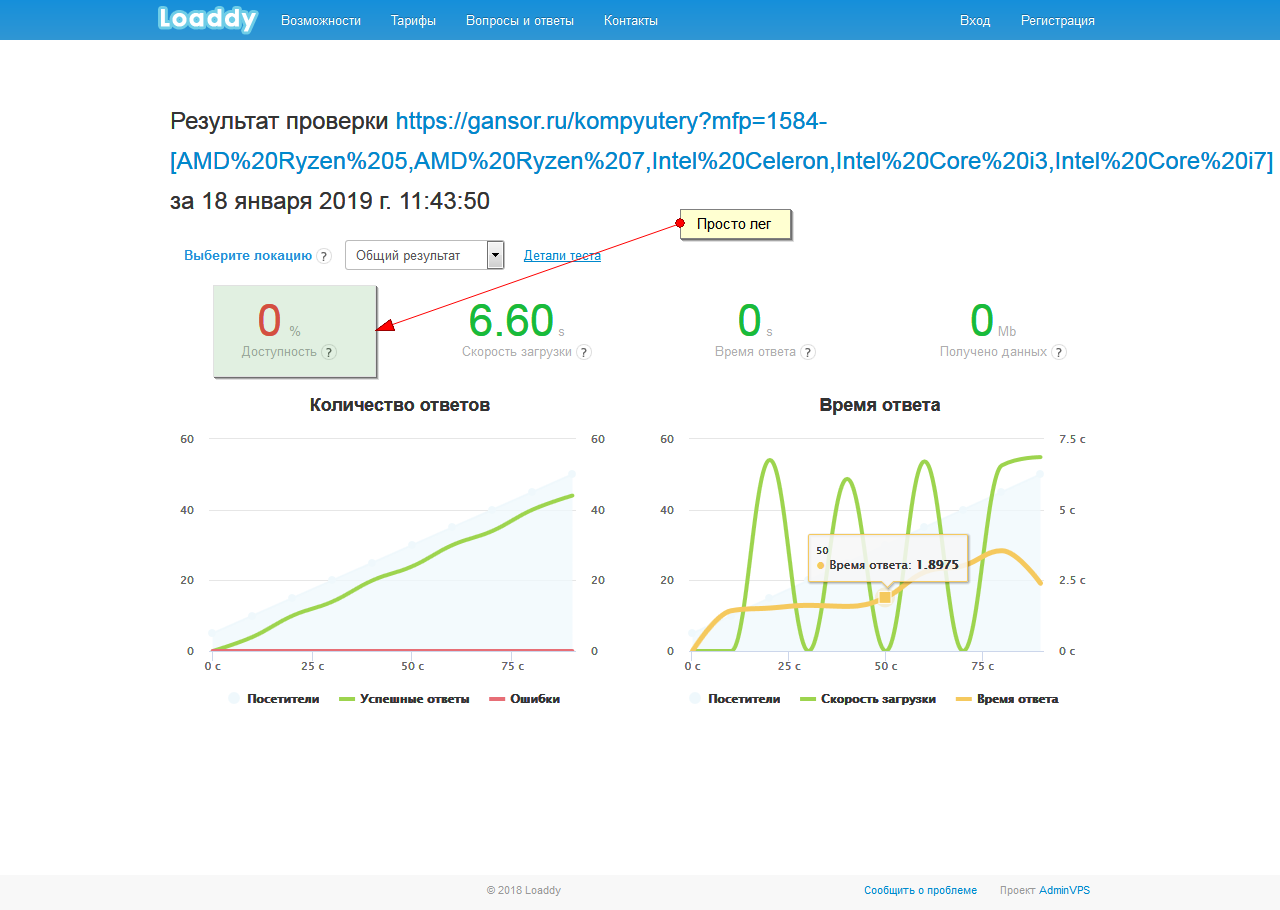Go to Тарифы page
This screenshot has height=910, width=1280.
pyautogui.click(x=413, y=20)
